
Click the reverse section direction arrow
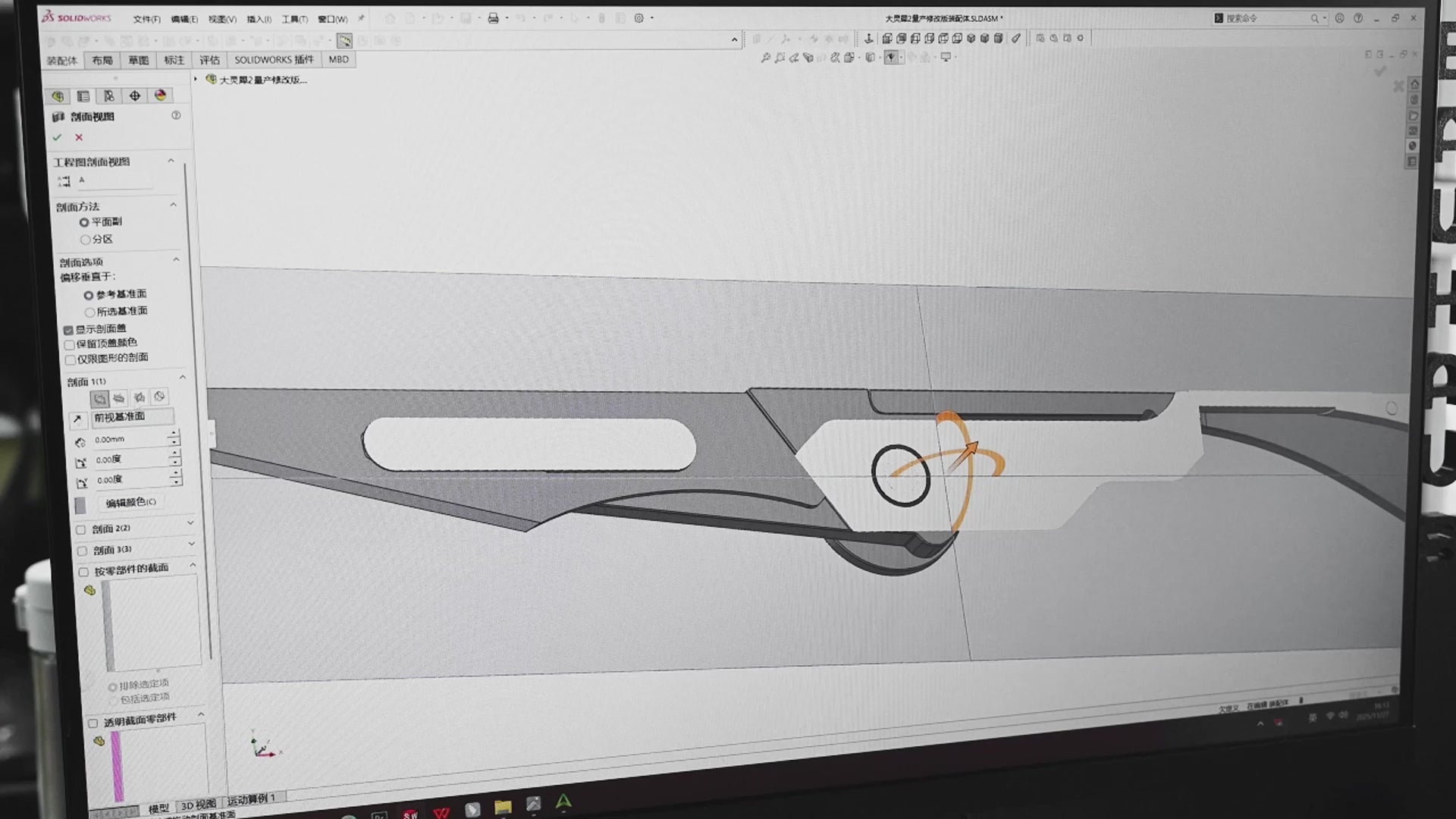click(x=77, y=419)
